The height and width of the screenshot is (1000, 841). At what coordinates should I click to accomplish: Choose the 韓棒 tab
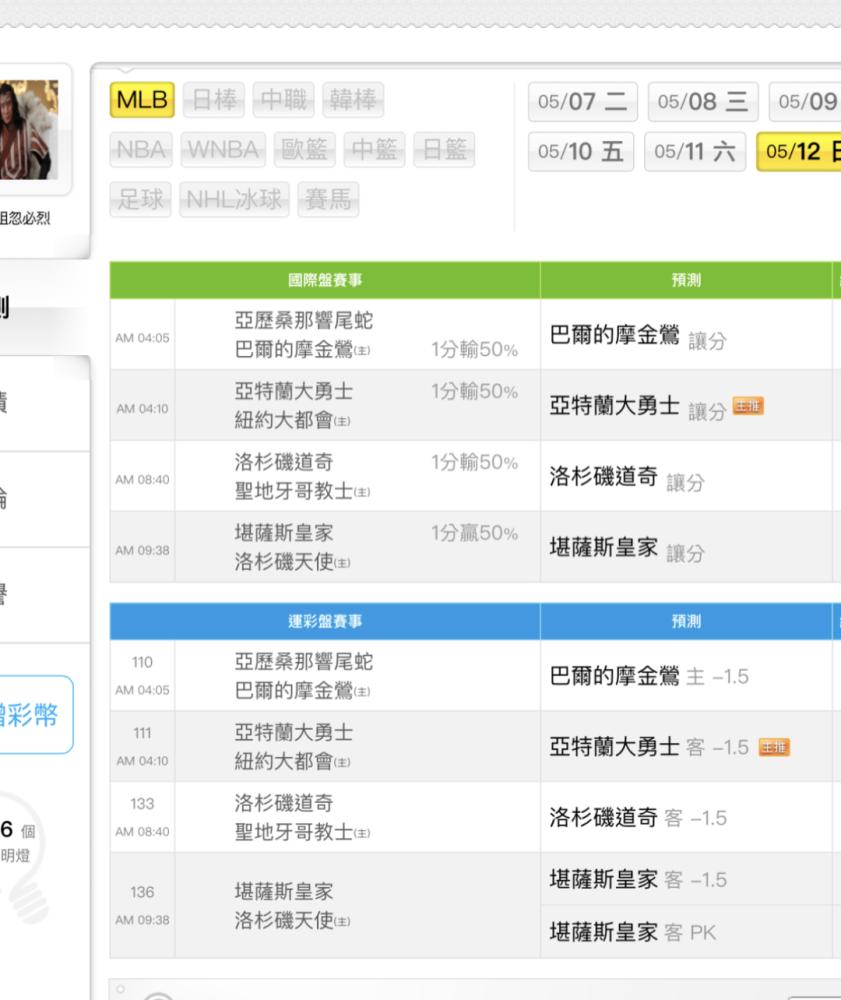tap(353, 100)
